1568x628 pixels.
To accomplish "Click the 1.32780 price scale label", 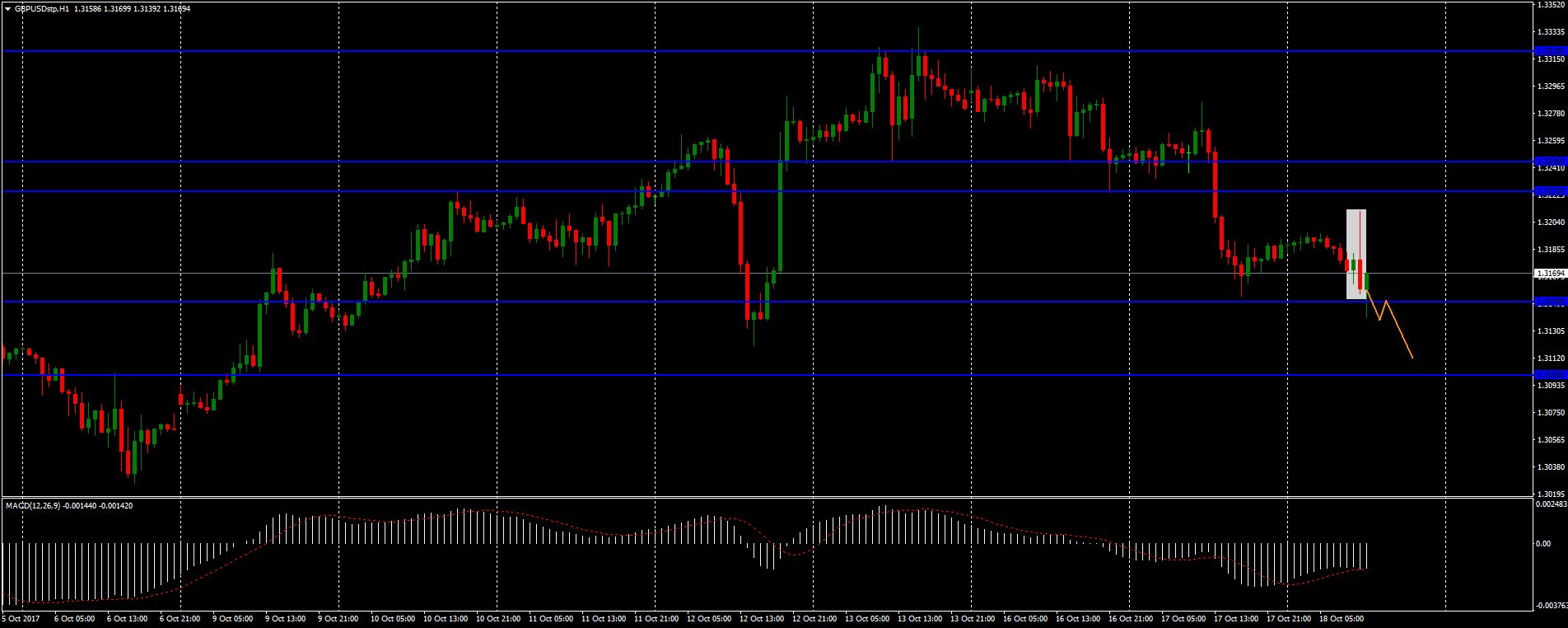I will (x=1552, y=113).
